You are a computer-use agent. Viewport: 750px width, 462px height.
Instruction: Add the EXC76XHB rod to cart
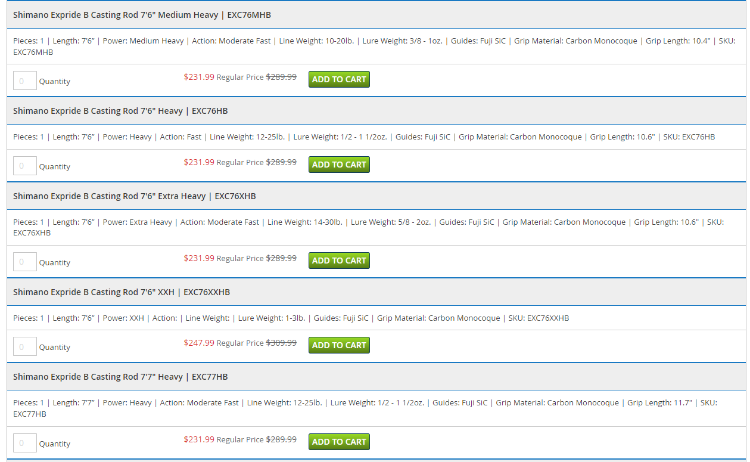[x=339, y=261]
